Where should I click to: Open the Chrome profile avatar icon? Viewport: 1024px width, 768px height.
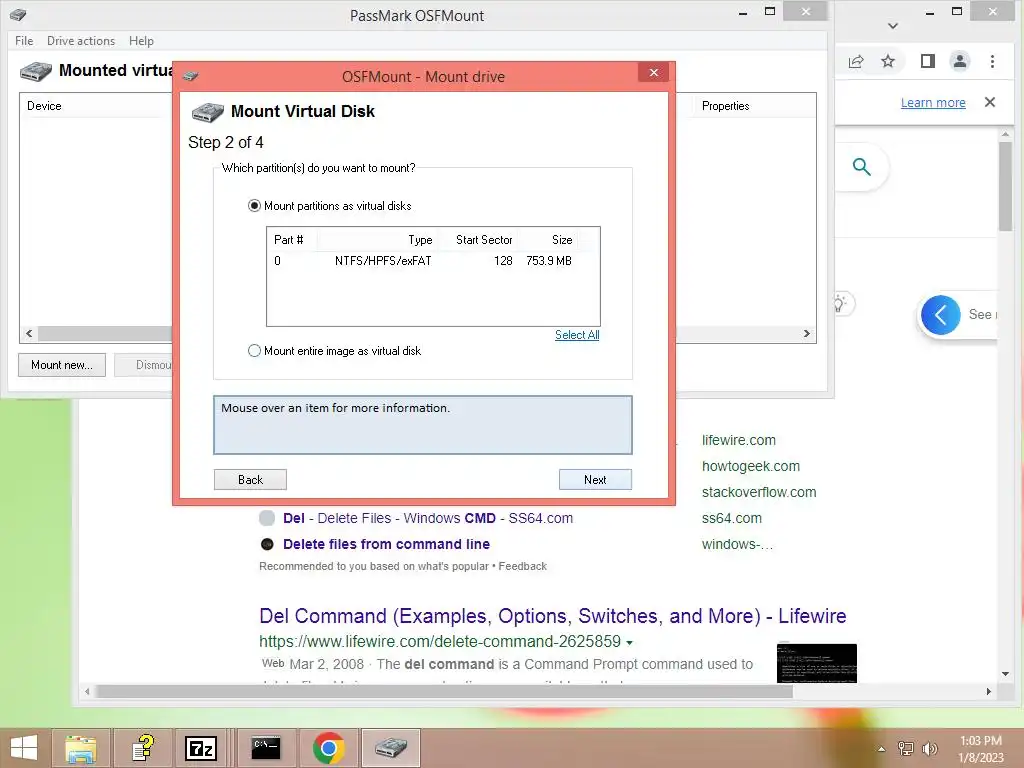pos(959,61)
